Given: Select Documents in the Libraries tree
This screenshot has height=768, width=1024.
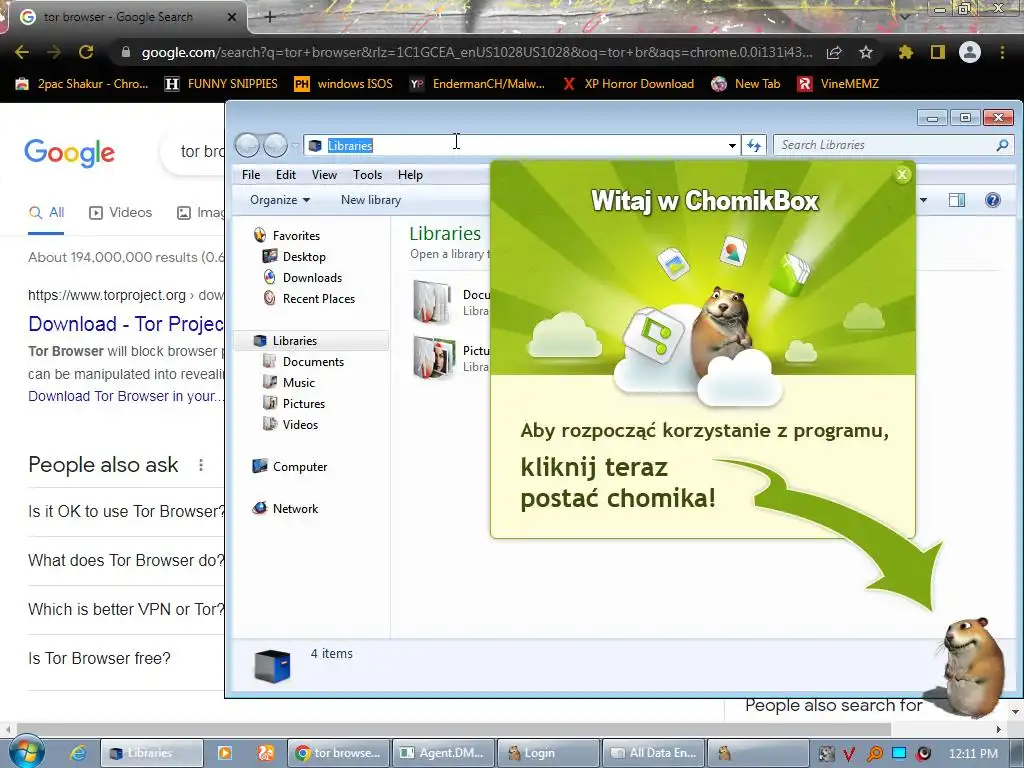Looking at the screenshot, I should pos(303,362).
